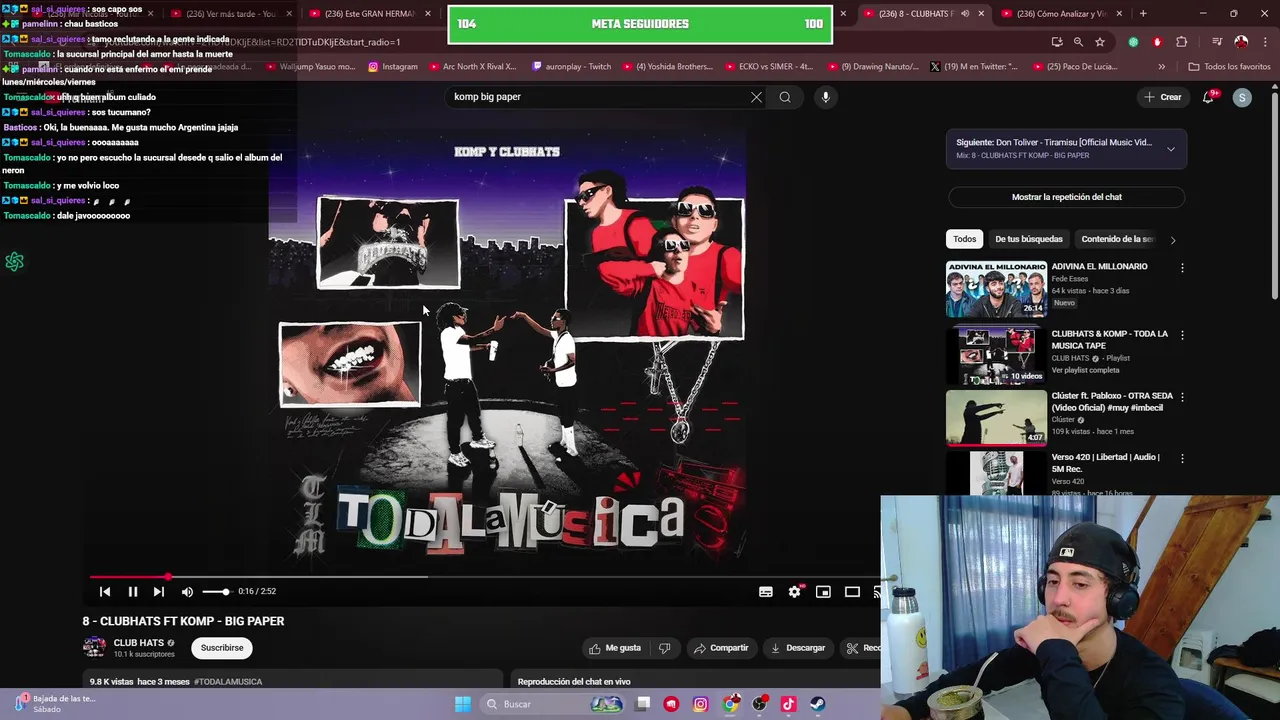Open Verso 420 Libertad video title

[1105, 463]
